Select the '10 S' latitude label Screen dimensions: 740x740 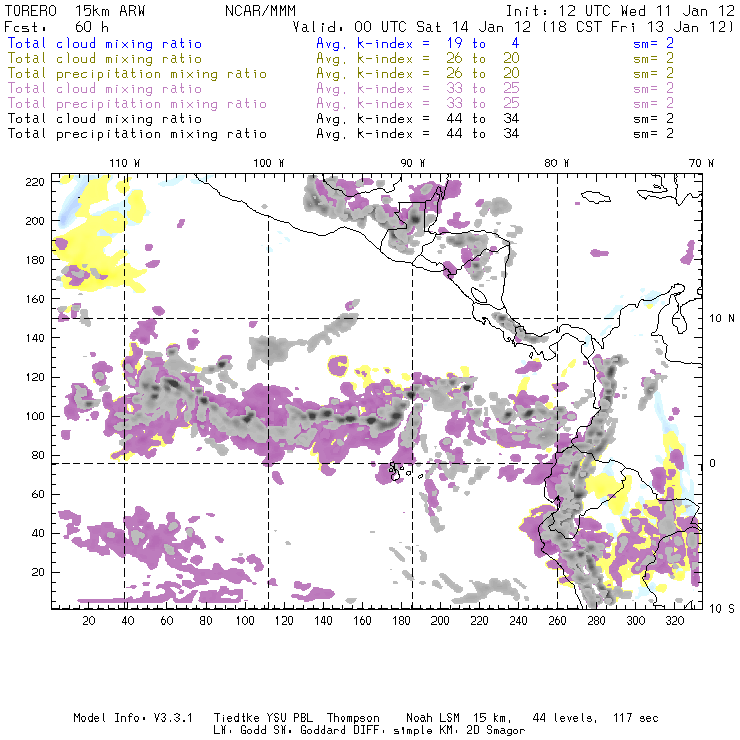(722, 609)
